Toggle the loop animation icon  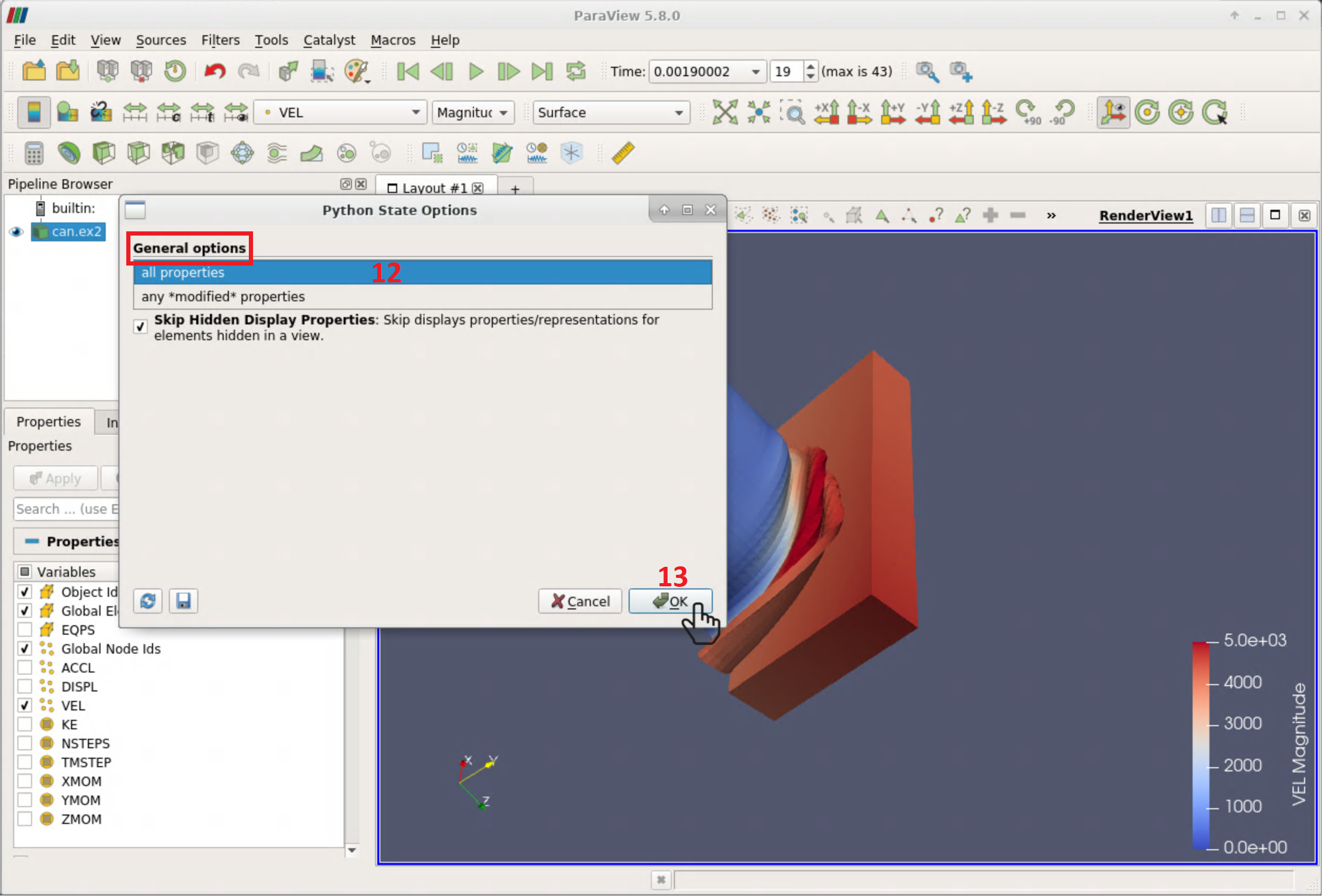pos(576,71)
